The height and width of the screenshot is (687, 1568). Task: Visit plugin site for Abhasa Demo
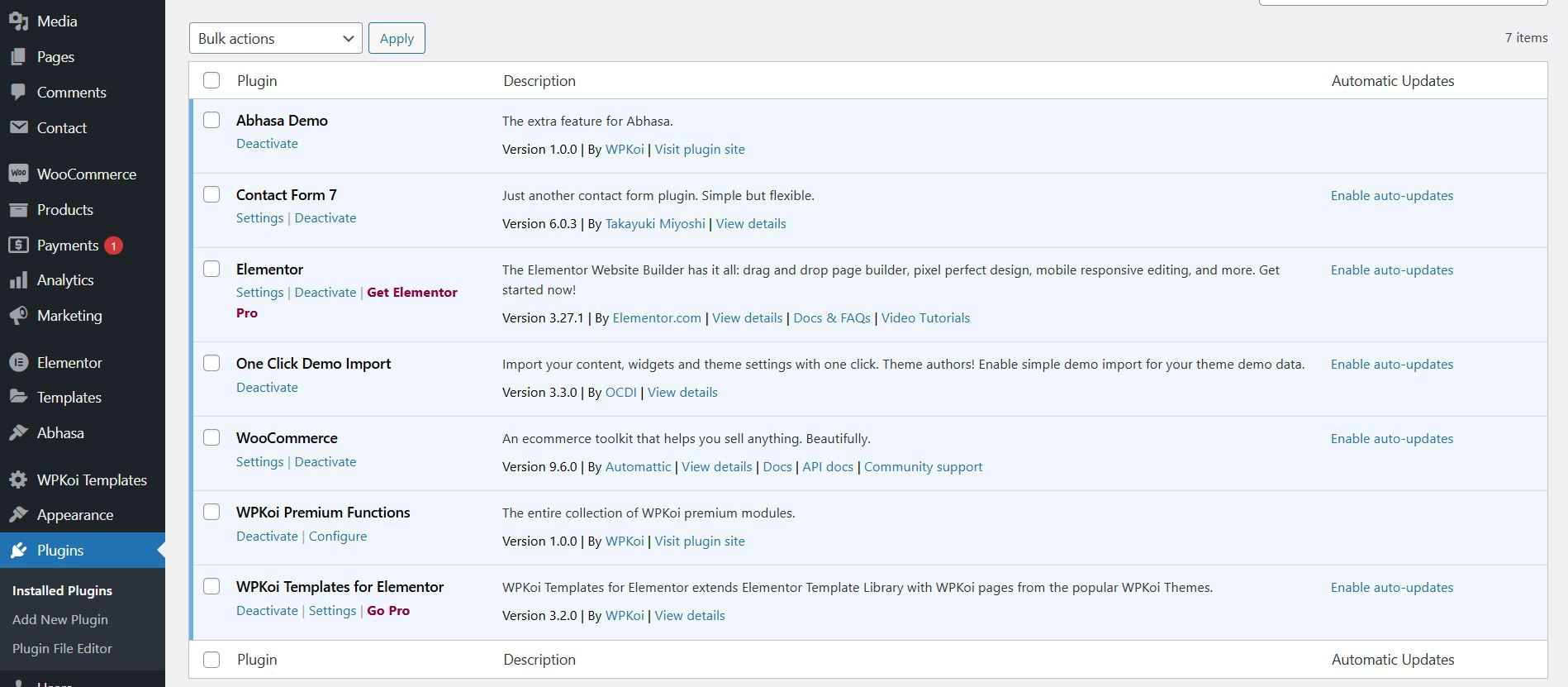700,149
